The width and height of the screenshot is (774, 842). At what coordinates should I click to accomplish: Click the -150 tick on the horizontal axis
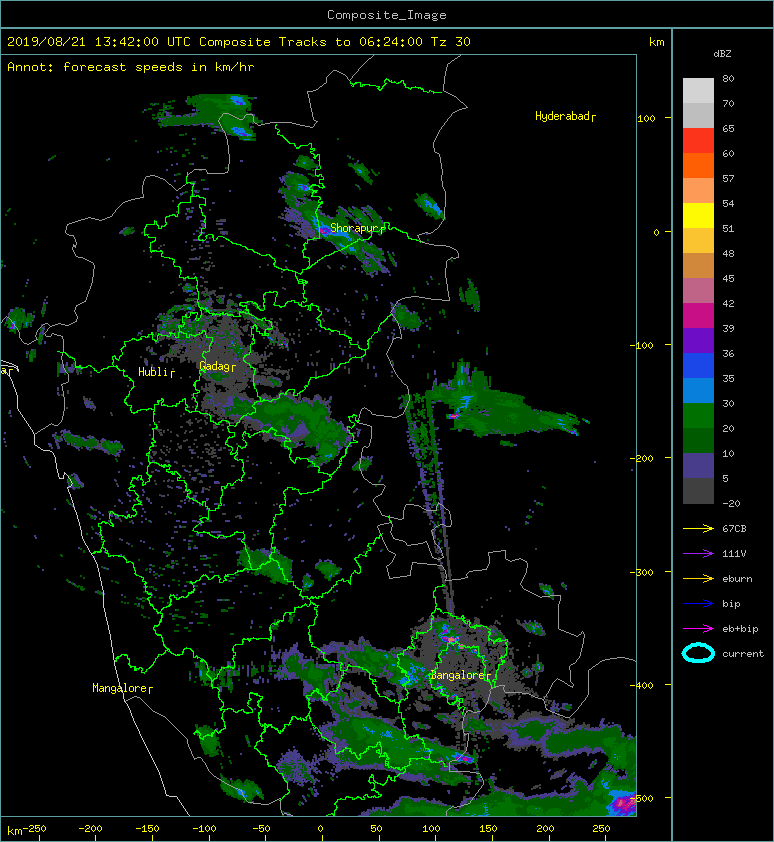(147, 829)
